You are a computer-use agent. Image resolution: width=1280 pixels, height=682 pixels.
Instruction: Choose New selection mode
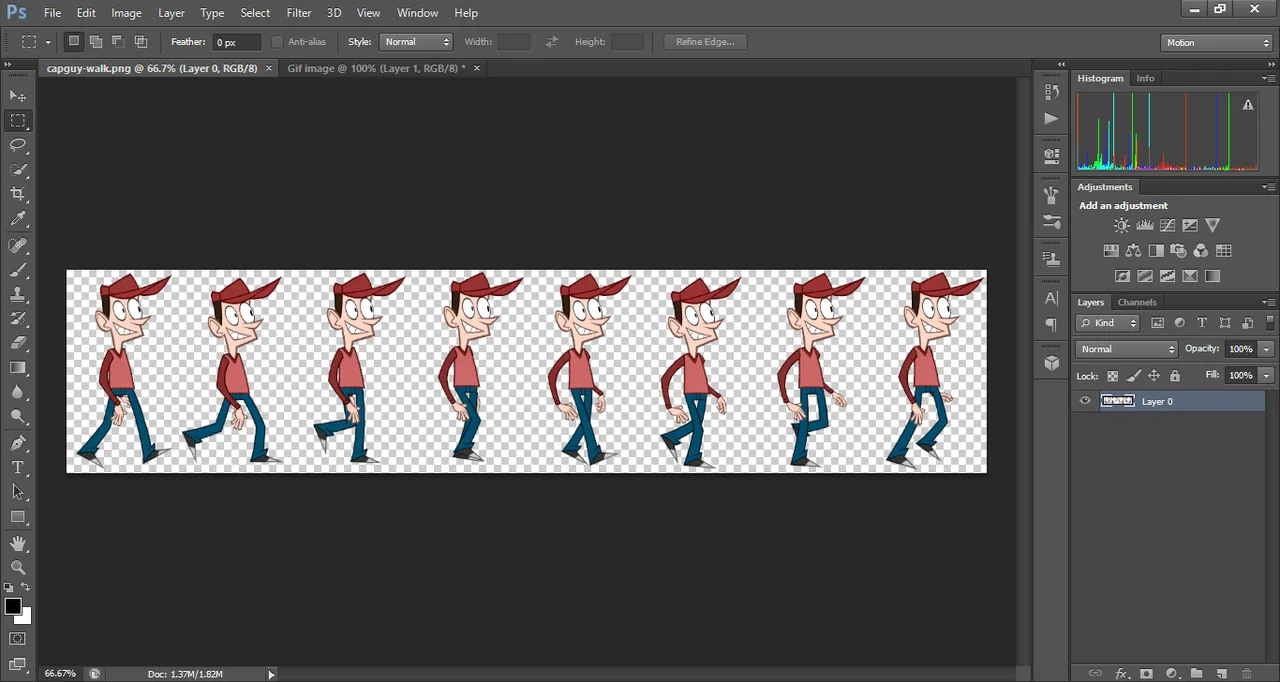74,41
